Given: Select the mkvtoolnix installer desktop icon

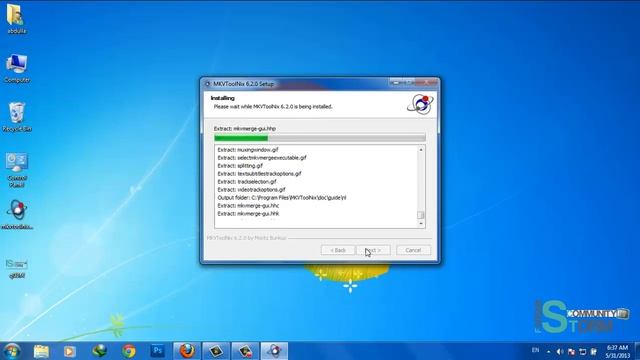Looking at the screenshot, I should click(x=17, y=215).
